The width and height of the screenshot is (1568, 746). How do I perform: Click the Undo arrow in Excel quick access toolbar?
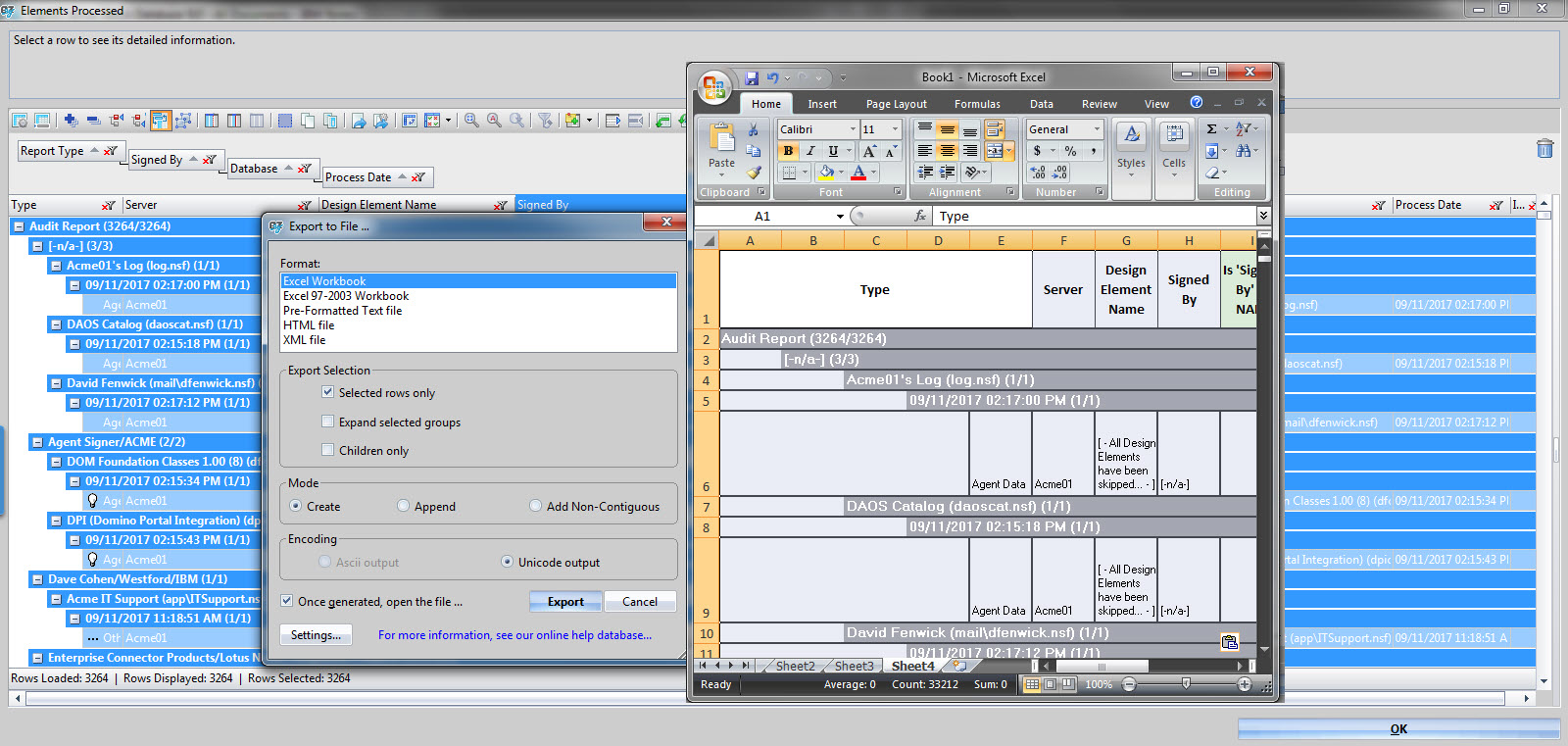pos(773,77)
